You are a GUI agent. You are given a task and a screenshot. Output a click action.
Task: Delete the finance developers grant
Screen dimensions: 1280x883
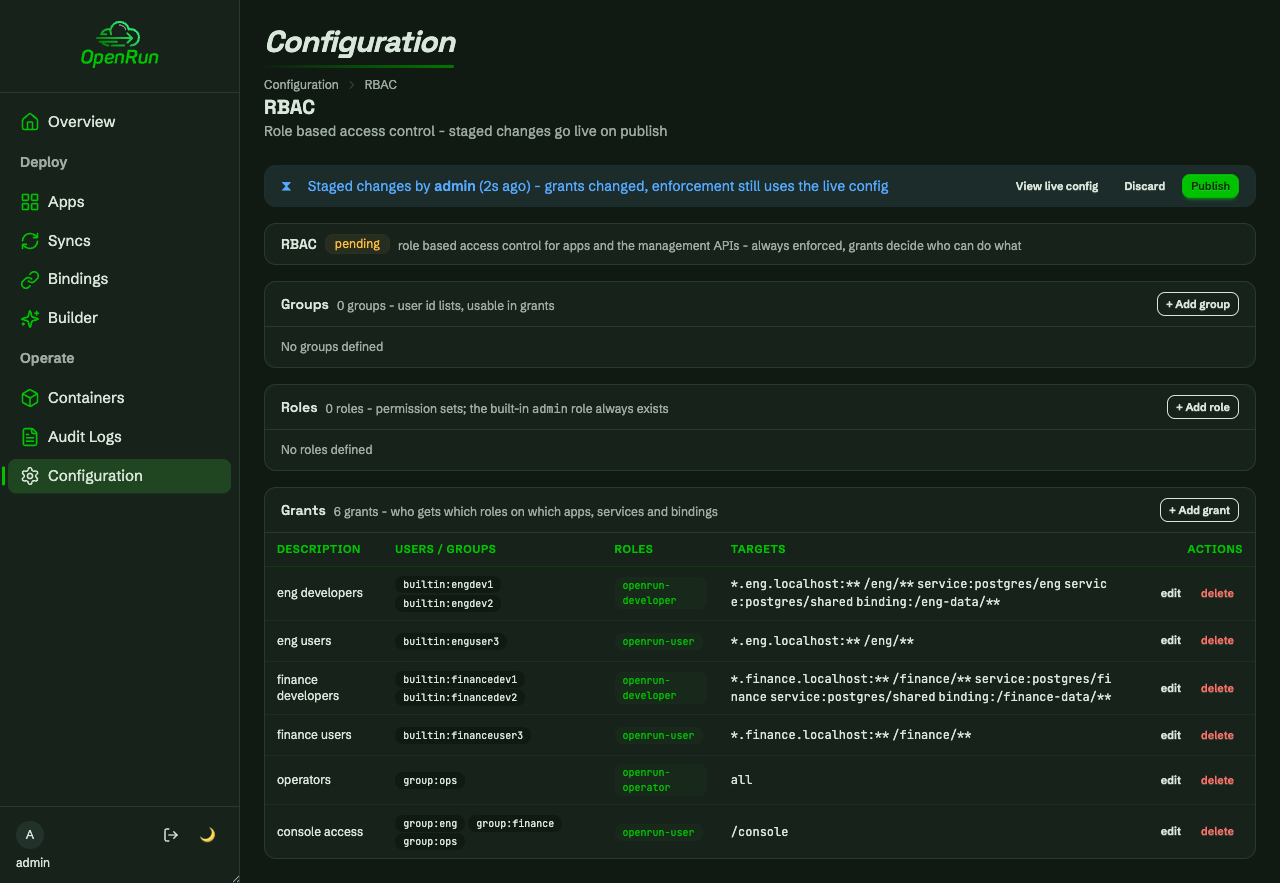tap(1217, 688)
